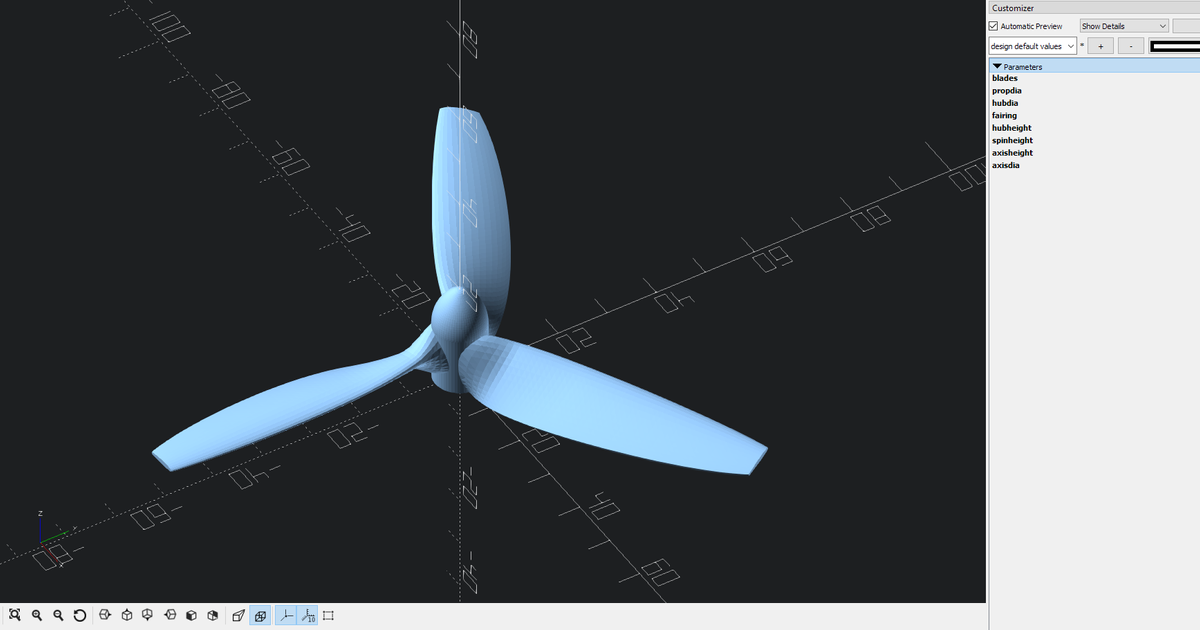Click the black color swatch field

tap(1178, 45)
